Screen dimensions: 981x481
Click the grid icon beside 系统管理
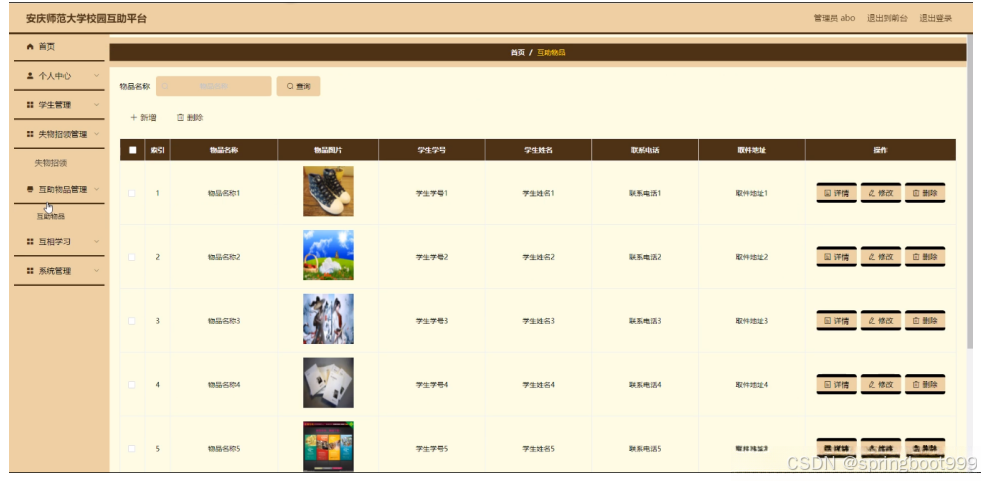pos(29,271)
